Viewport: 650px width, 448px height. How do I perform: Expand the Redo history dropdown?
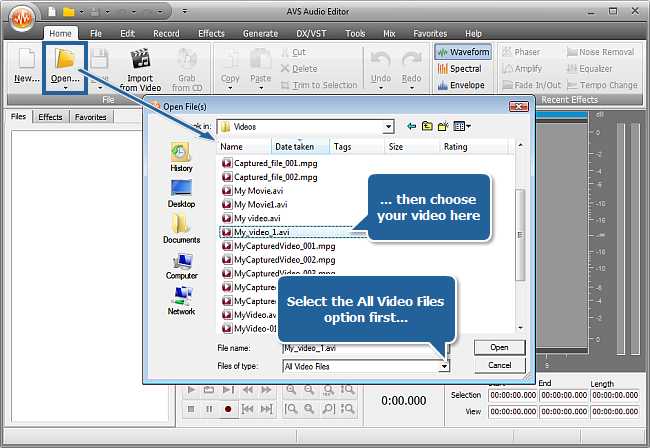(411, 88)
